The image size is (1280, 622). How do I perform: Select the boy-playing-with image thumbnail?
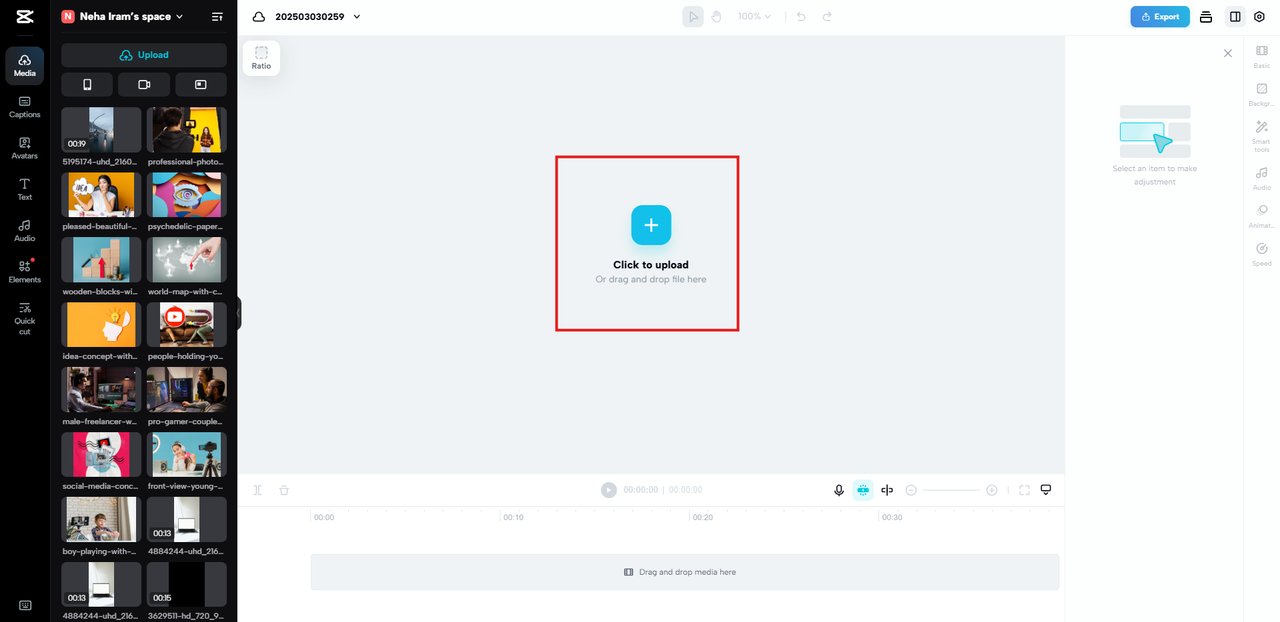point(101,520)
